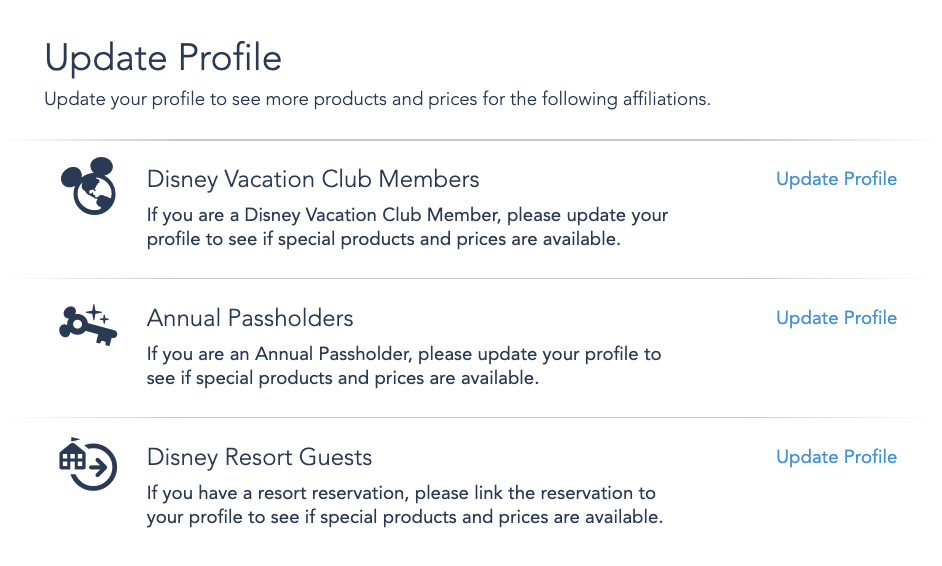The height and width of the screenshot is (566, 942).
Task: Select the Annual Passholders heading
Action: [250, 318]
